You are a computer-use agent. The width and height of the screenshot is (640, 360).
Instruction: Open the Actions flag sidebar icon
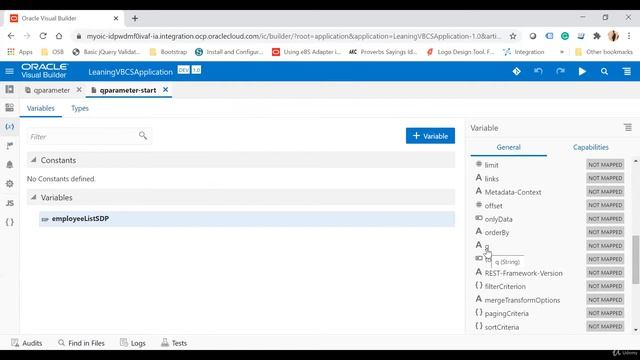pos(9,146)
